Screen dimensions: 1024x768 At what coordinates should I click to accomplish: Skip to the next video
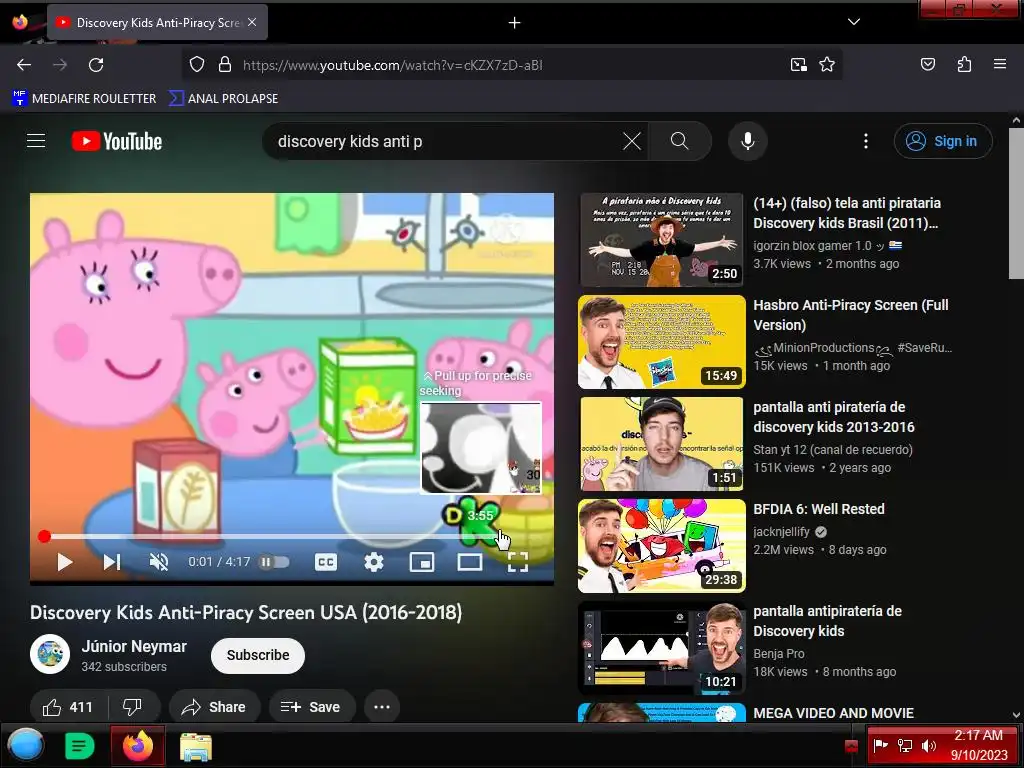112,562
